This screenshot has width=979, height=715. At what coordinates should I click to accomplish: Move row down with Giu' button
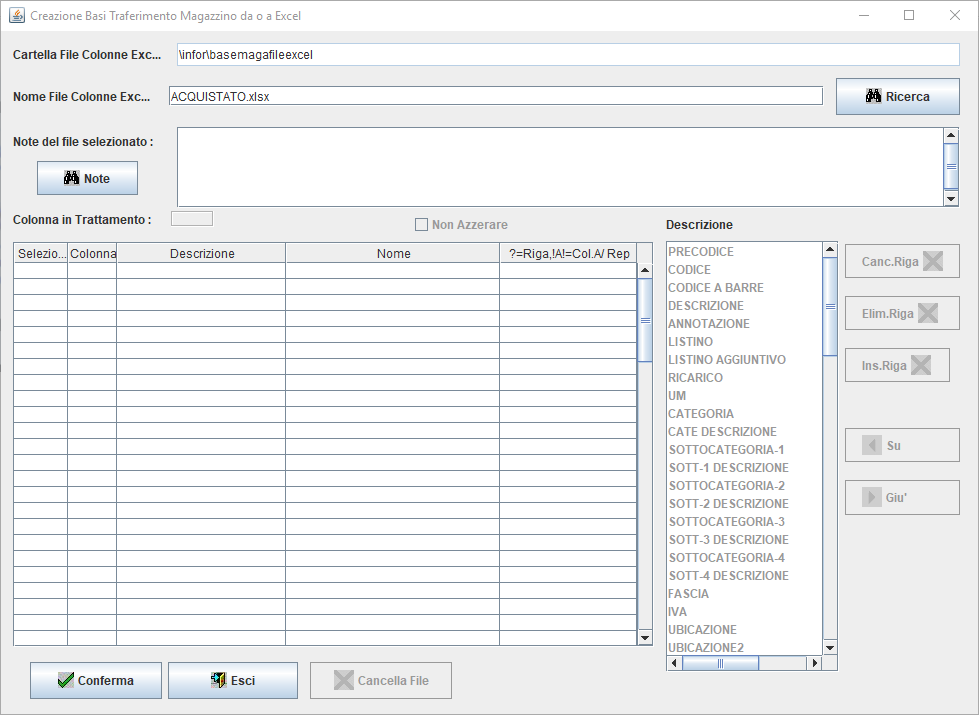pos(901,498)
